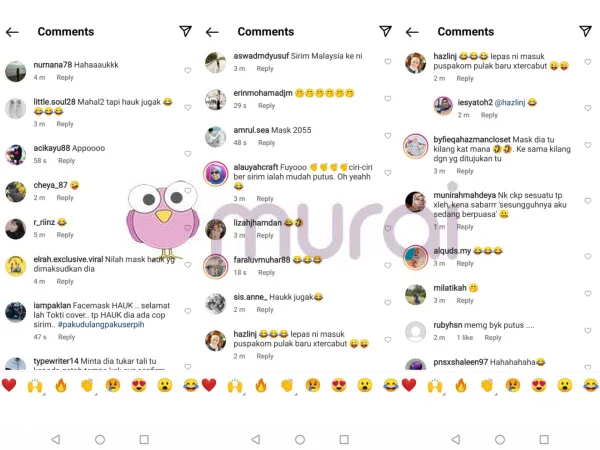Open the alquds.my profile avatar
This screenshot has height=450, width=600.
[416, 258]
